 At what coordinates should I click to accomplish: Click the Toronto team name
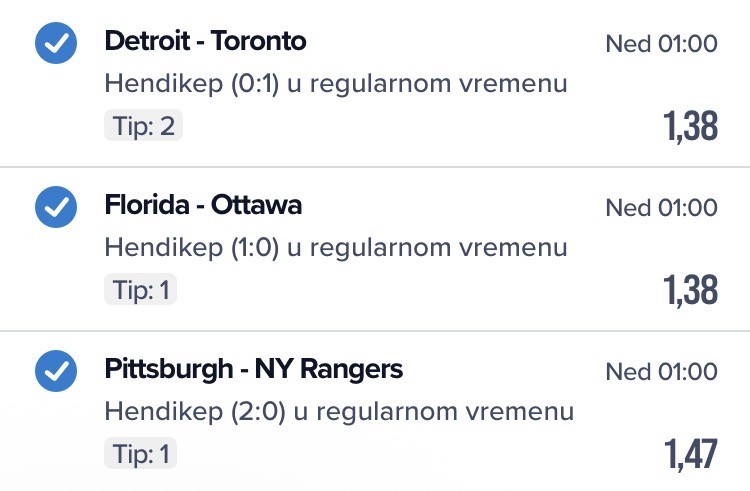click(259, 41)
